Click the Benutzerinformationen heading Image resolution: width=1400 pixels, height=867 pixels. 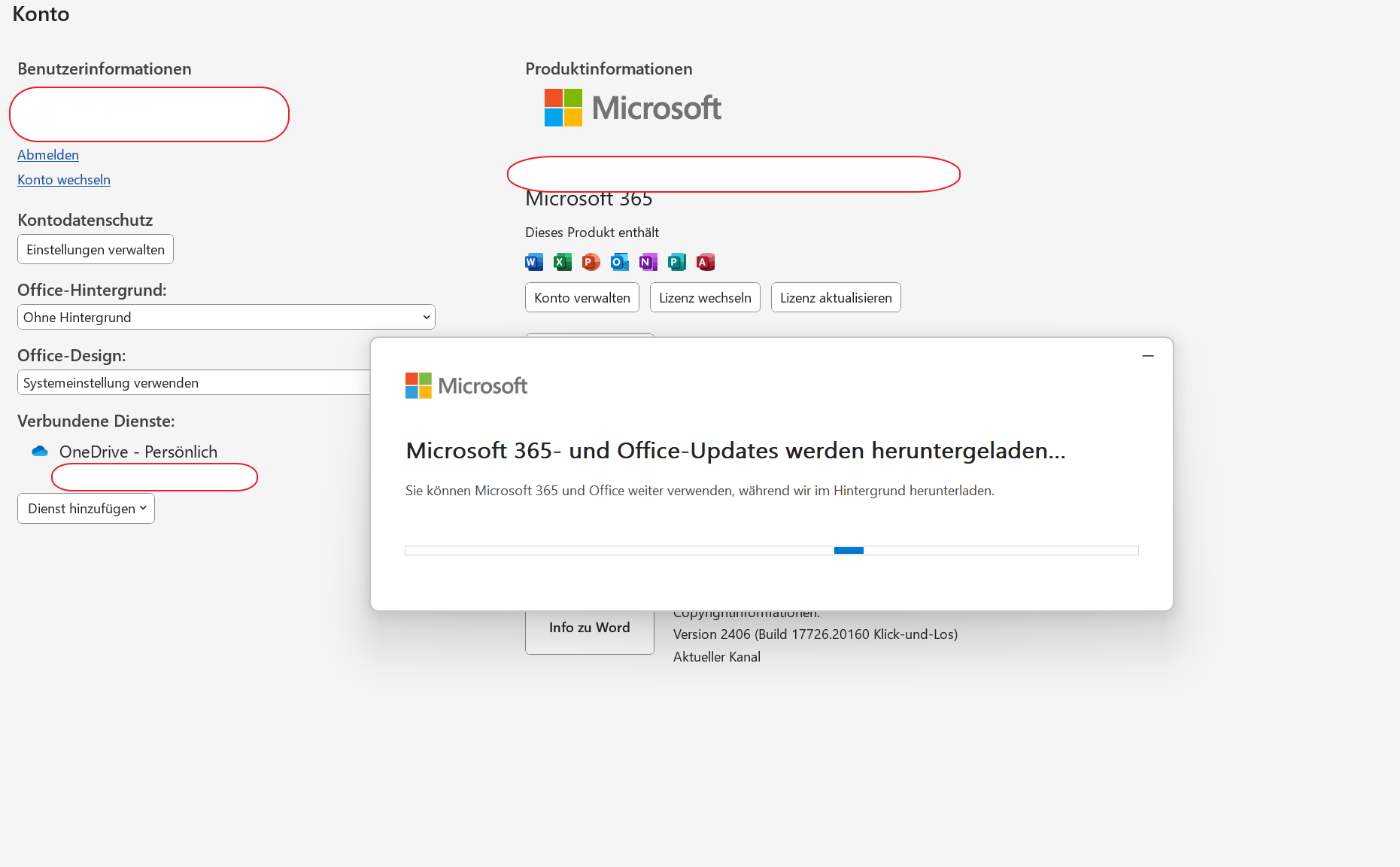[x=105, y=69]
